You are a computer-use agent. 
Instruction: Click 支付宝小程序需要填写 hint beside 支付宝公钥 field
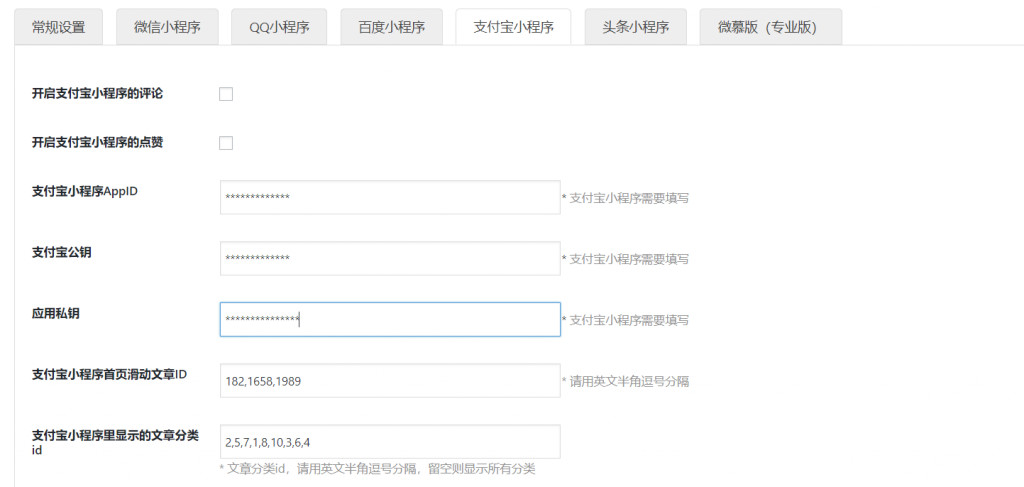coord(629,260)
